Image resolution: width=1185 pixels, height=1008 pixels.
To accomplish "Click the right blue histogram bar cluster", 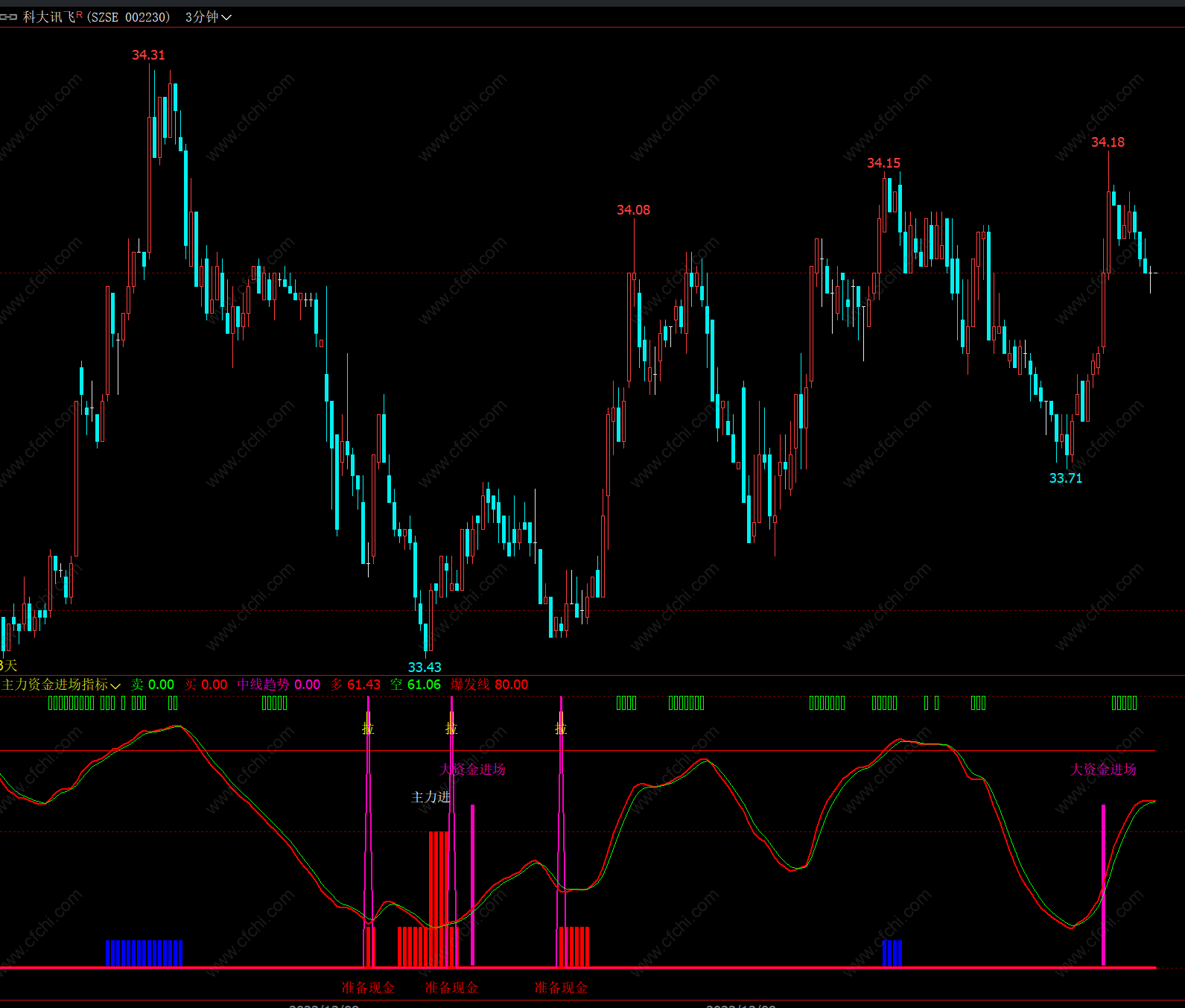I will (892, 954).
